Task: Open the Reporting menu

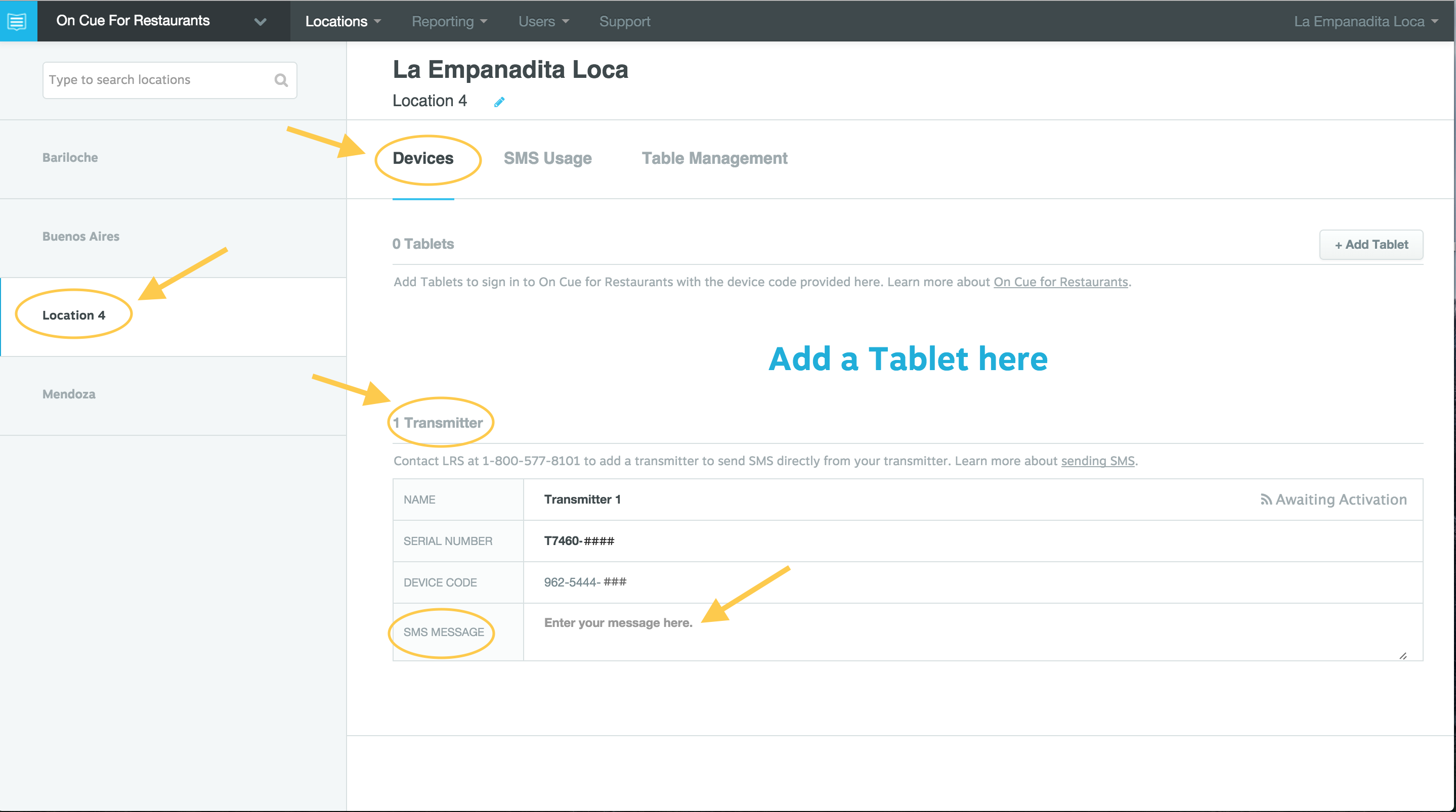Action: (x=449, y=21)
